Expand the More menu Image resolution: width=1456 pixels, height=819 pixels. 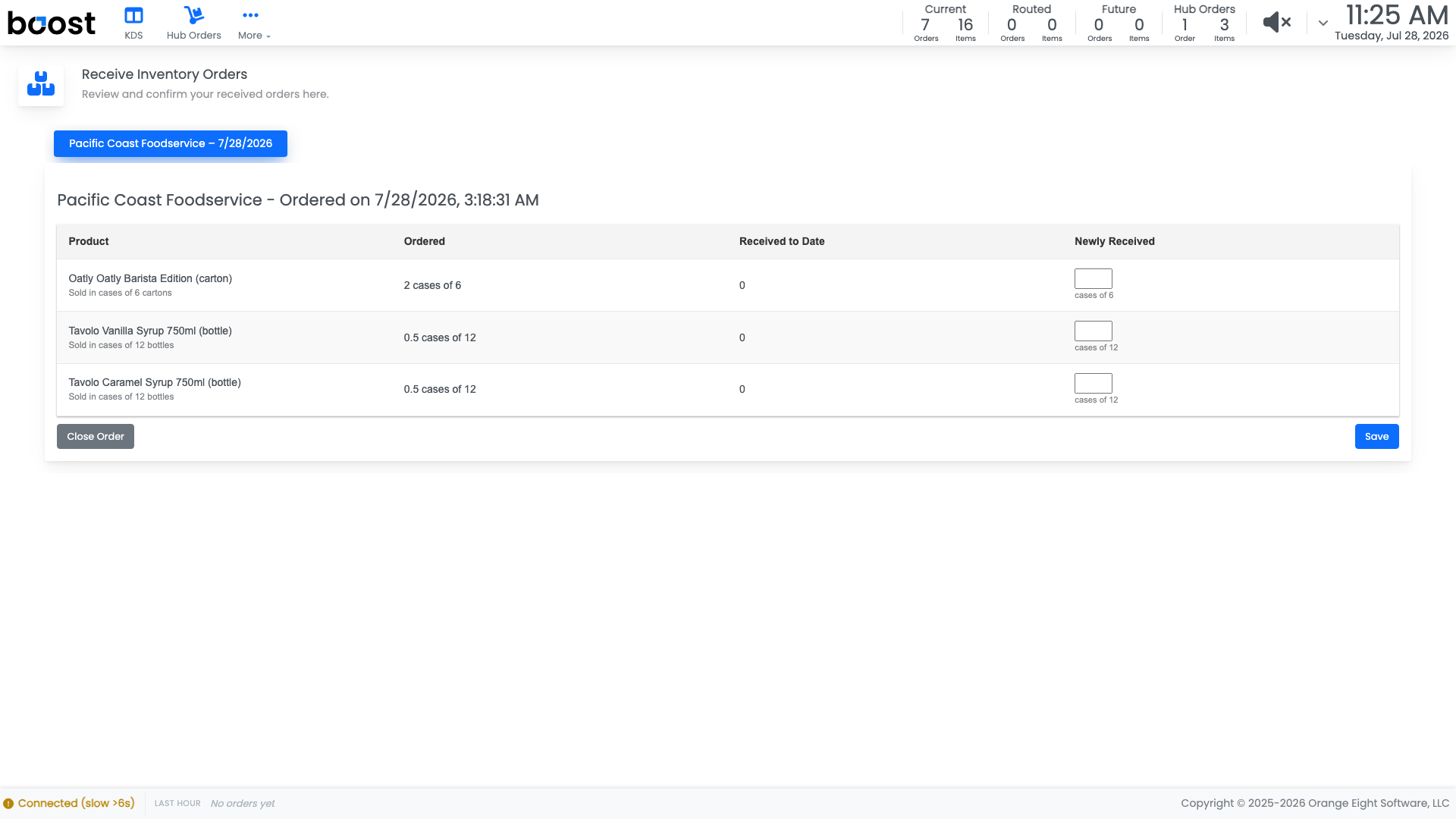click(253, 23)
